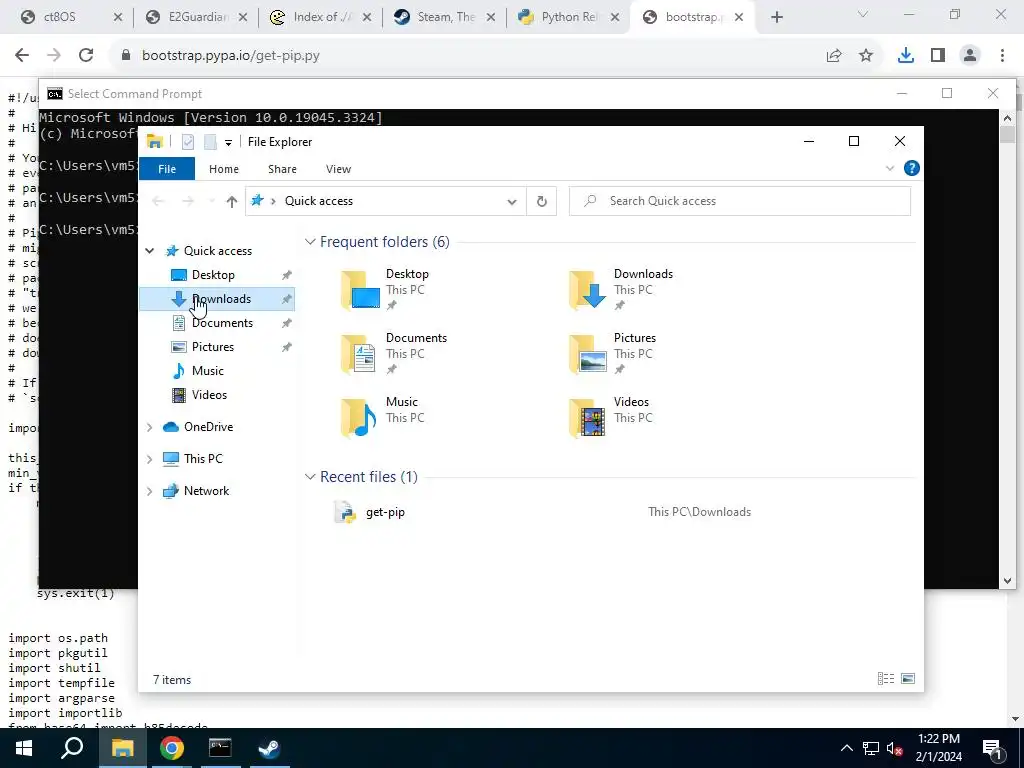This screenshot has width=1024, height=768.
Task: Click the Search Quick access field
Action: click(740, 201)
